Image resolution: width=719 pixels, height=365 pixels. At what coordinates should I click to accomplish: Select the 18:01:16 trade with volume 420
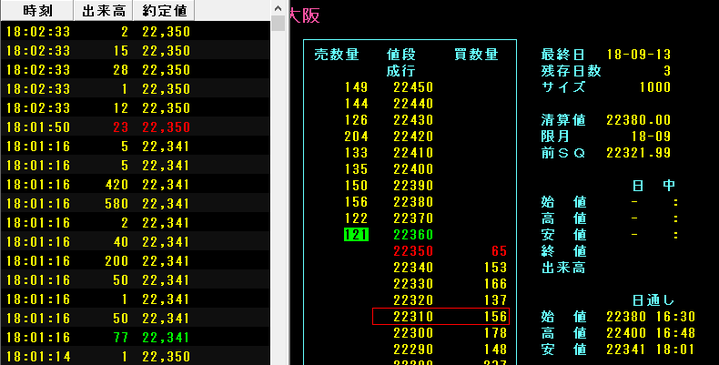pyautogui.click(x=135, y=184)
